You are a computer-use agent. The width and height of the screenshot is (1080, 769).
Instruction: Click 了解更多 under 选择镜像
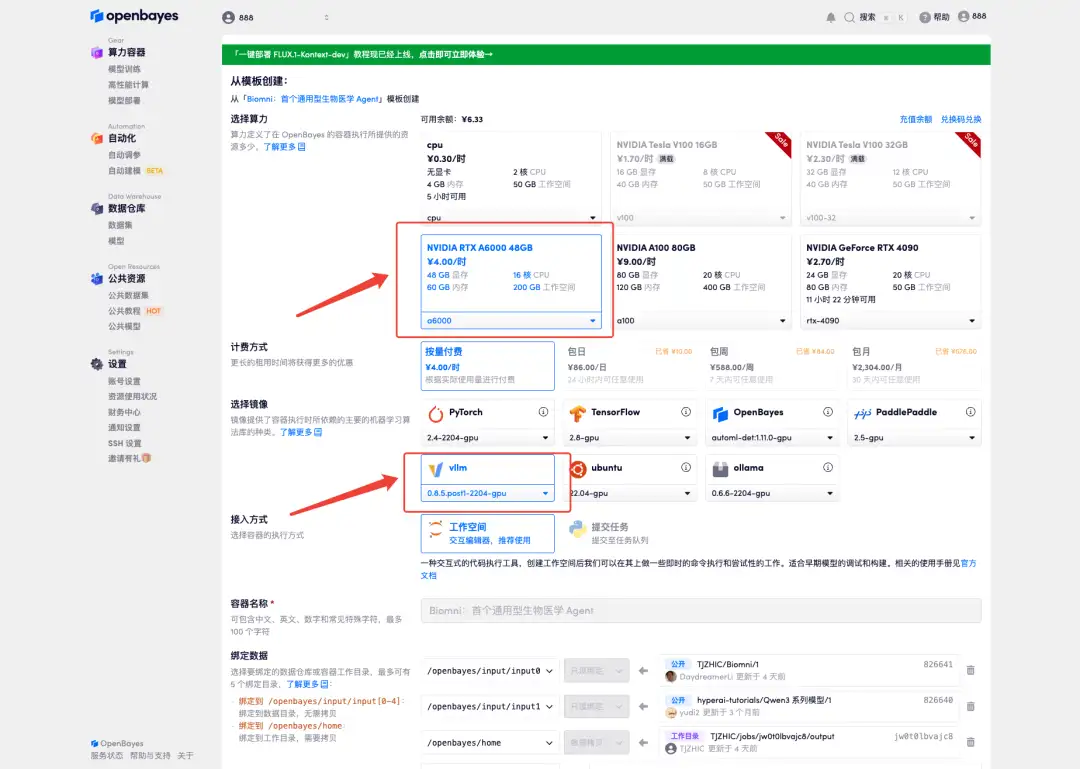tap(300, 432)
